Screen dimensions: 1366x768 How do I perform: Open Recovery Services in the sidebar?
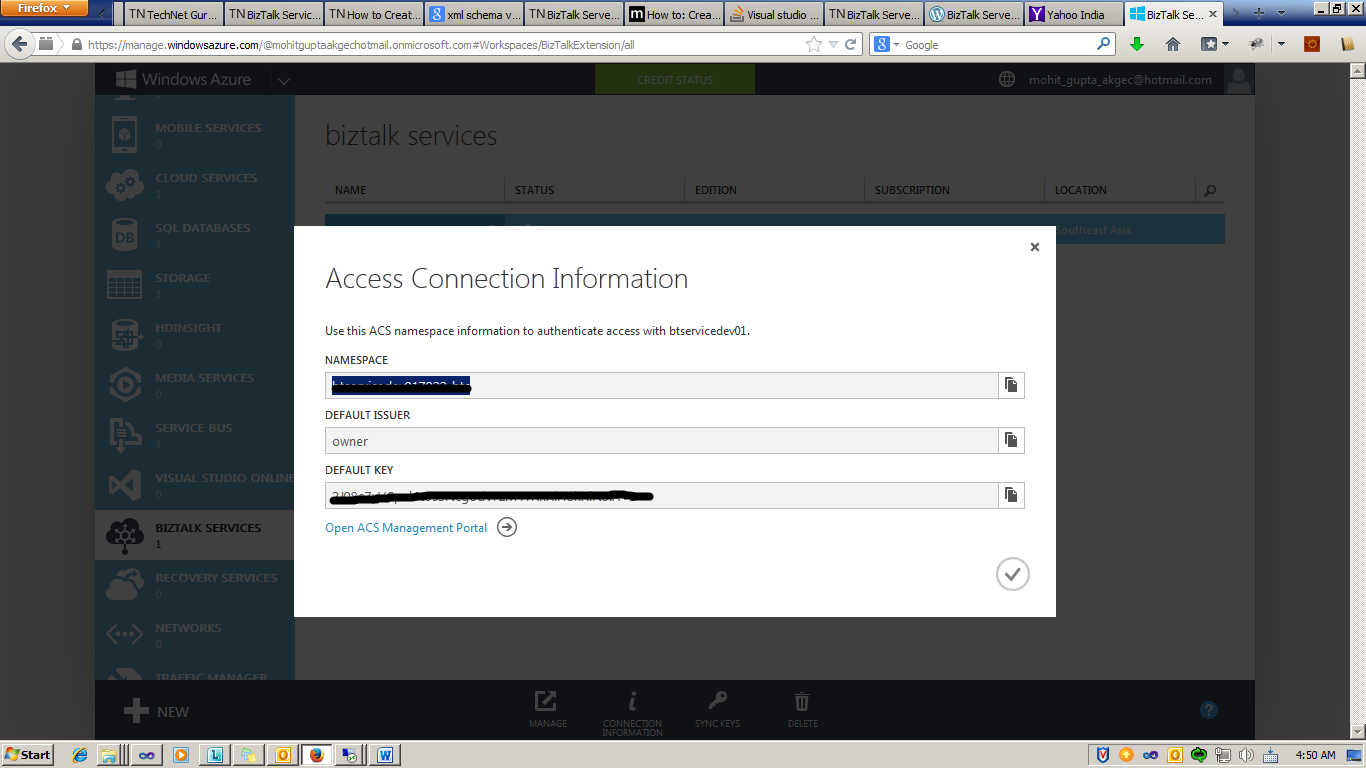[x=195, y=584]
